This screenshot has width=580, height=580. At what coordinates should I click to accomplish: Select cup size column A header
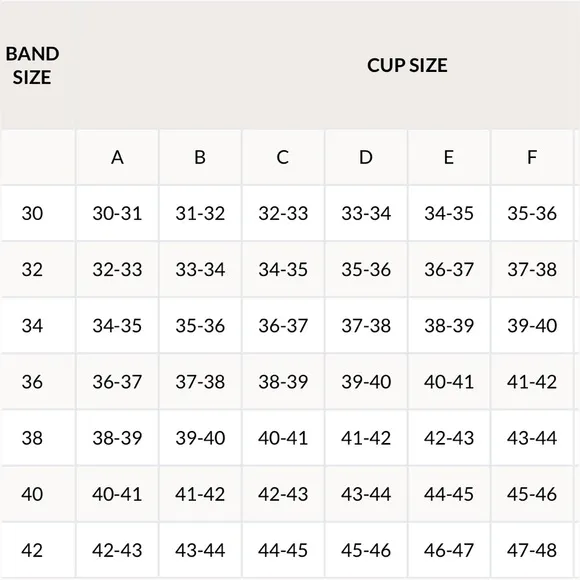pos(117,157)
